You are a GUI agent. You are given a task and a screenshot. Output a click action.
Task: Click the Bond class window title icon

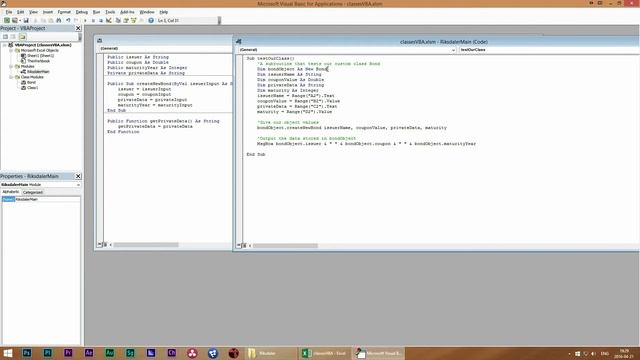pyautogui.click(x=100, y=40)
